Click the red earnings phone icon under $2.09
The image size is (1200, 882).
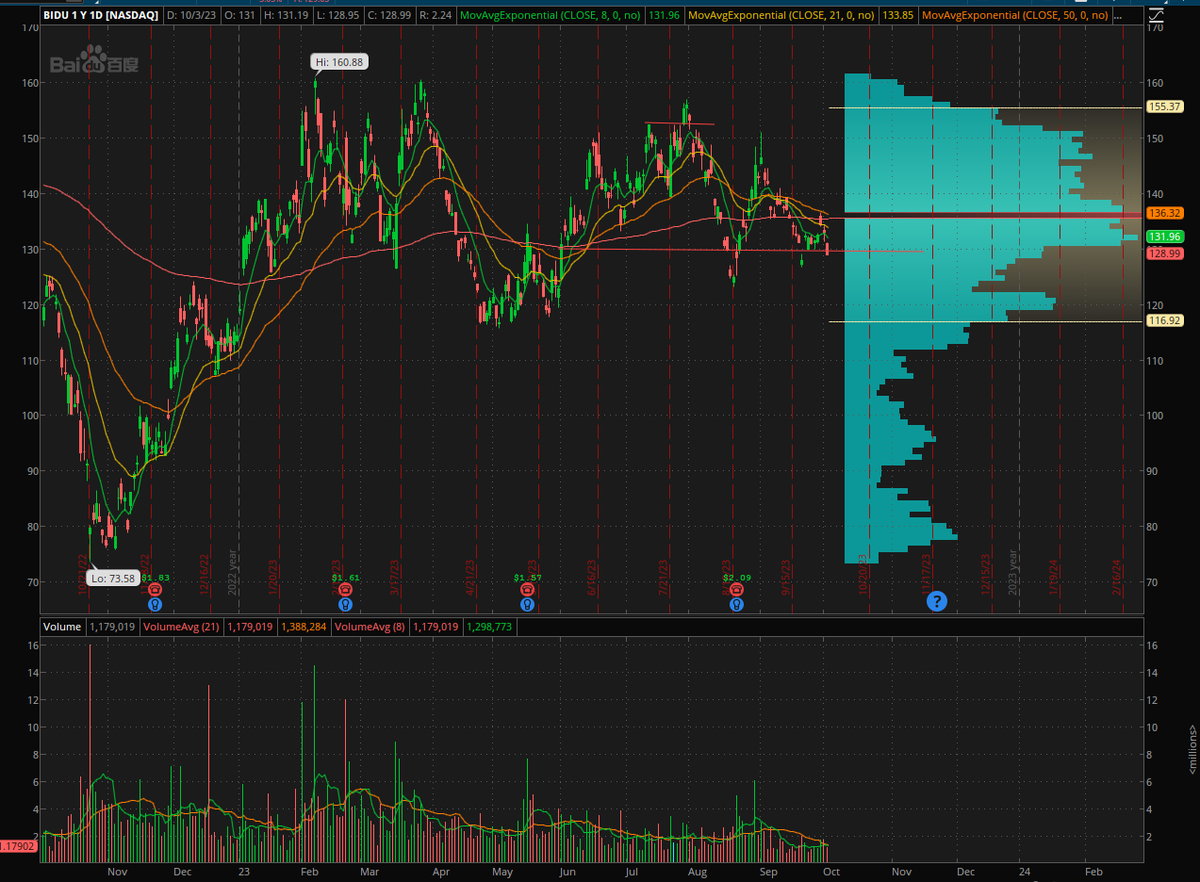[736, 591]
